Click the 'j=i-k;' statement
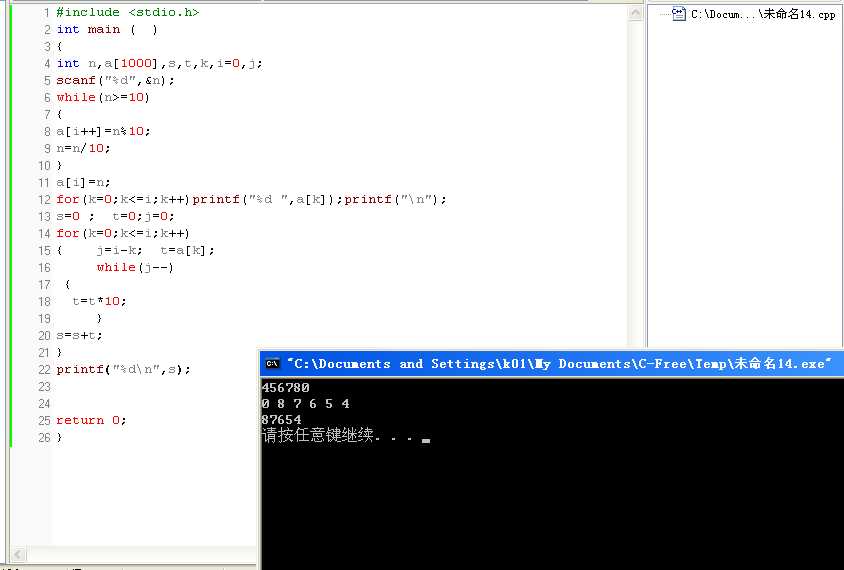The width and height of the screenshot is (844, 570). click(x=119, y=250)
